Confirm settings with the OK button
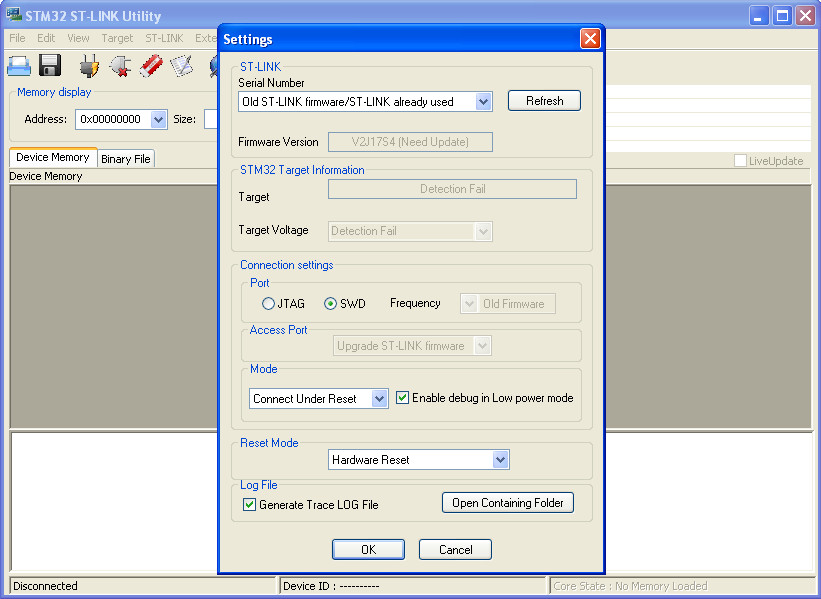Image resolution: width=821 pixels, height=599 pixels. [368, 549]
